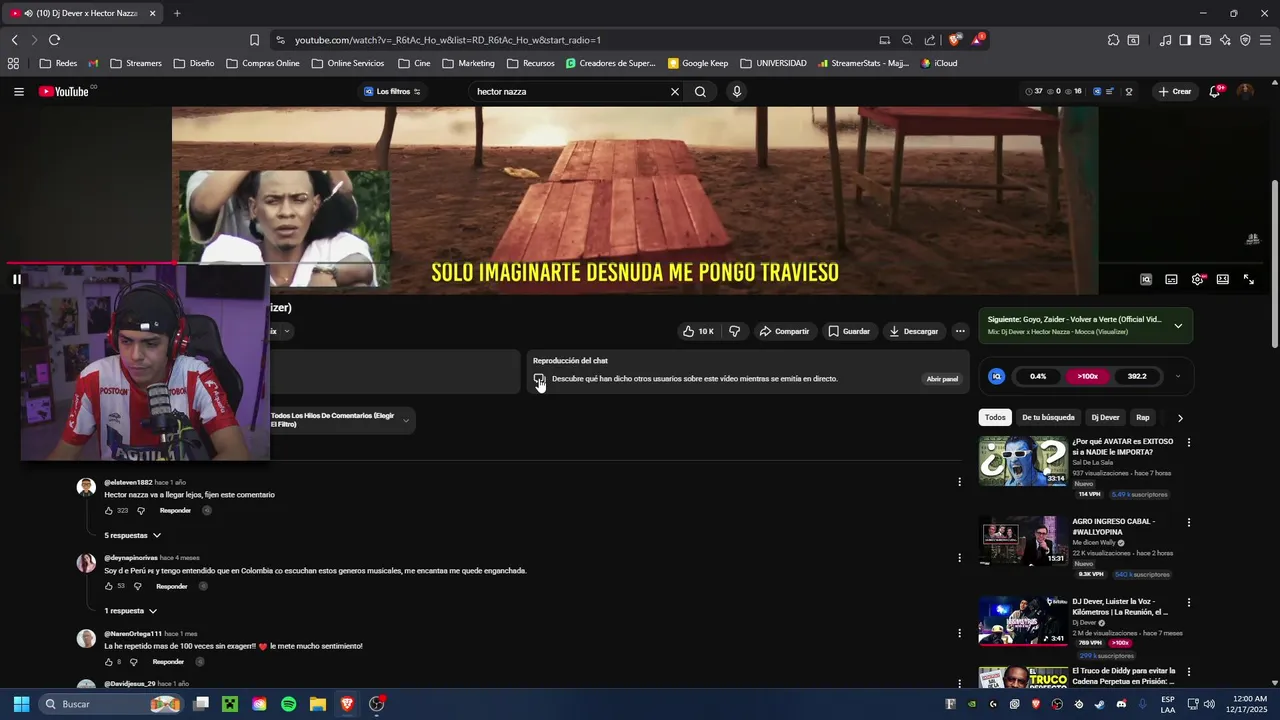Show more chips with right arrow
The image size is (1280, 720).
pyautogui.click(x=1180, y=418)
